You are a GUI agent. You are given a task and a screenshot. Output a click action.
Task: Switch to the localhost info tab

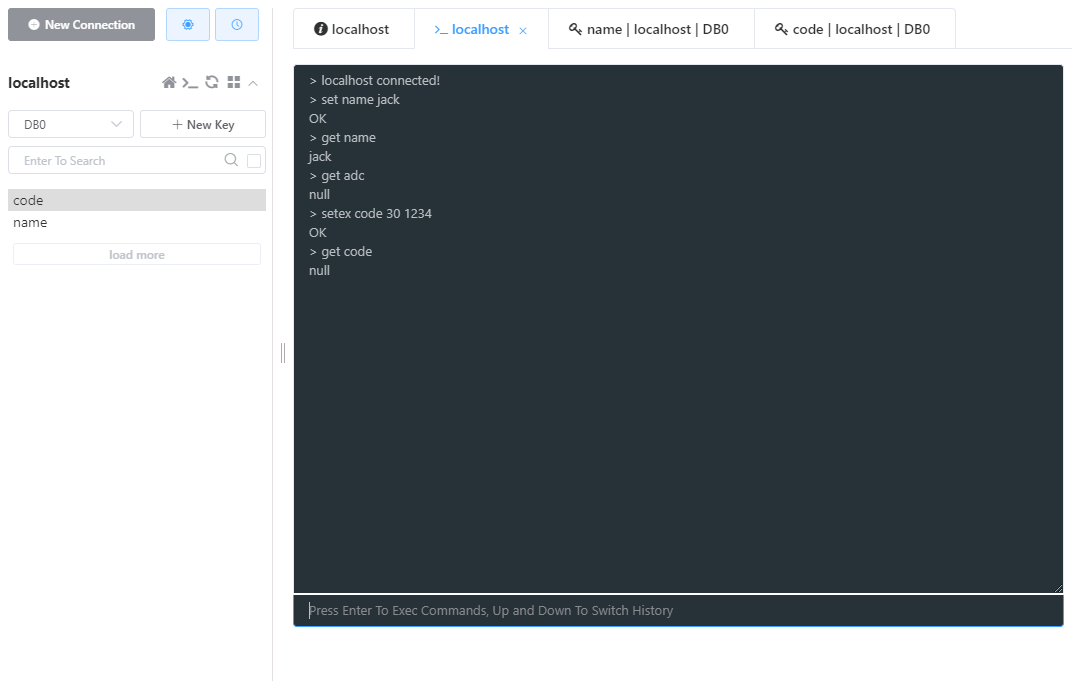tap(352, 29)
